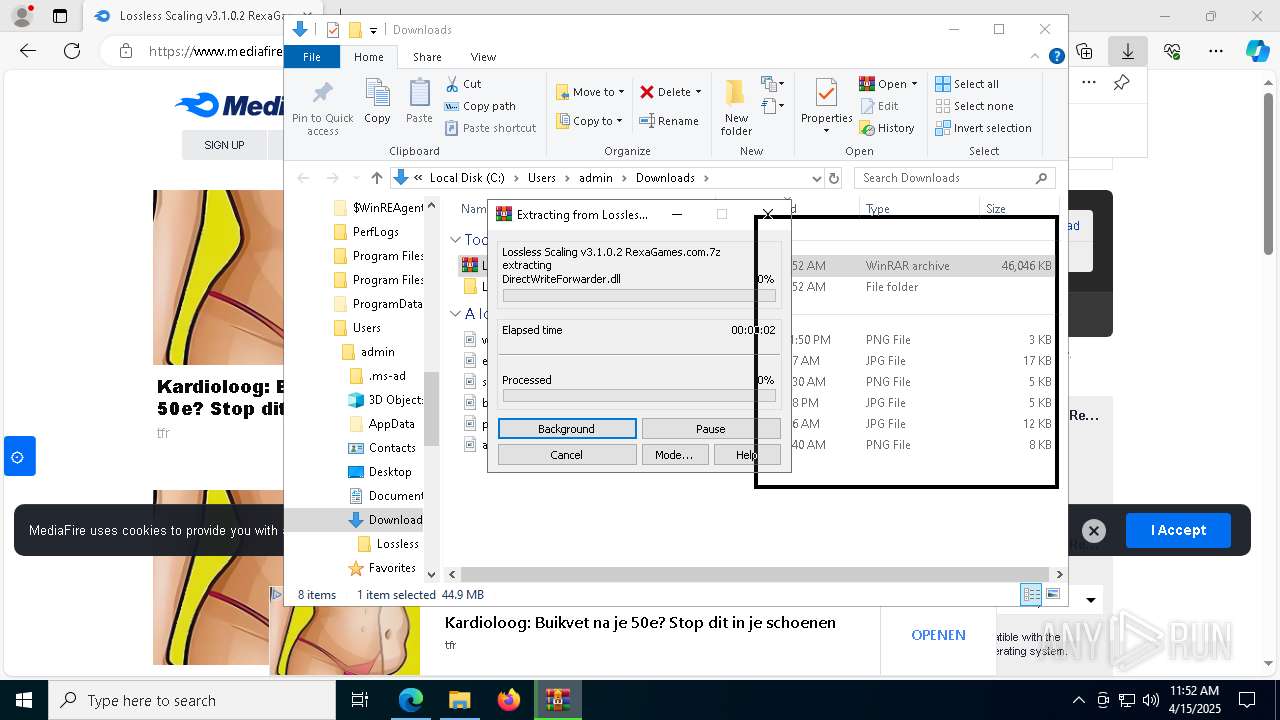The width and height of the screenshot is (1280, 720).
Task: Switch to the Home ribbon tab
Action: pyautogui.click(x=368, y=57)
